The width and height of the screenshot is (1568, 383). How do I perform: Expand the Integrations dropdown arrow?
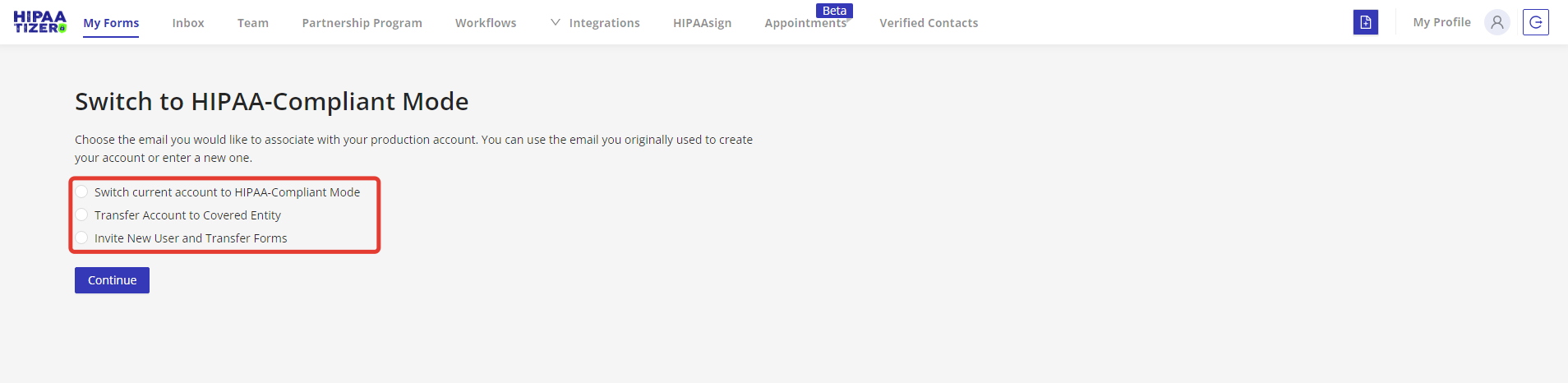click(556, 22)
